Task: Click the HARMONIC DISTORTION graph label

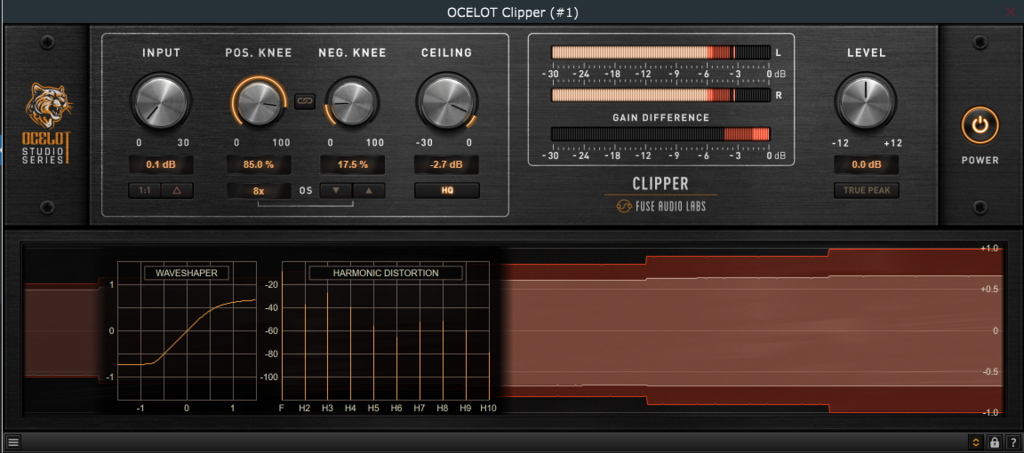Action: 386,273
